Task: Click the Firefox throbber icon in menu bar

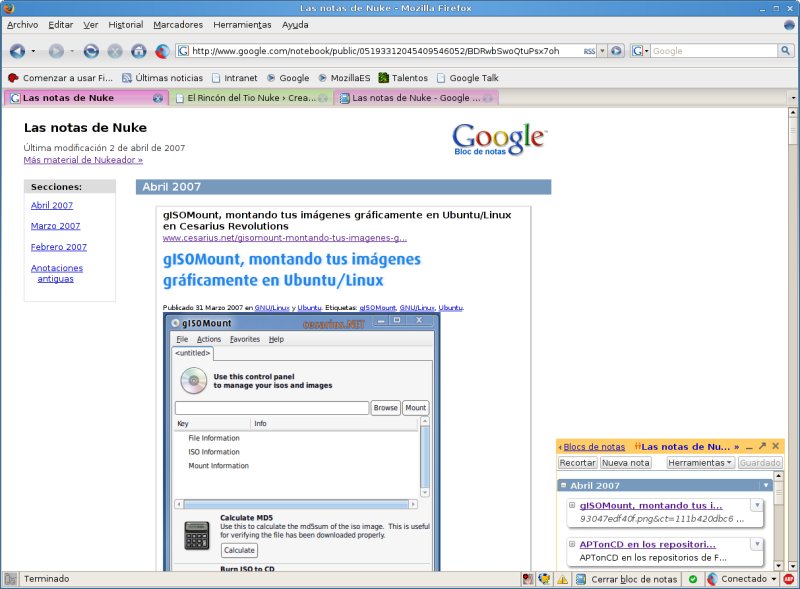Action: pyautogui.click(x=789, y=24)
